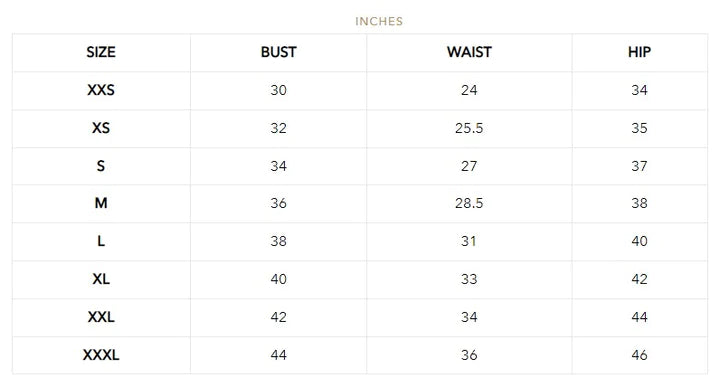Click the L size row label
This screenshot has height=387, width=720.
coord(101,241)
